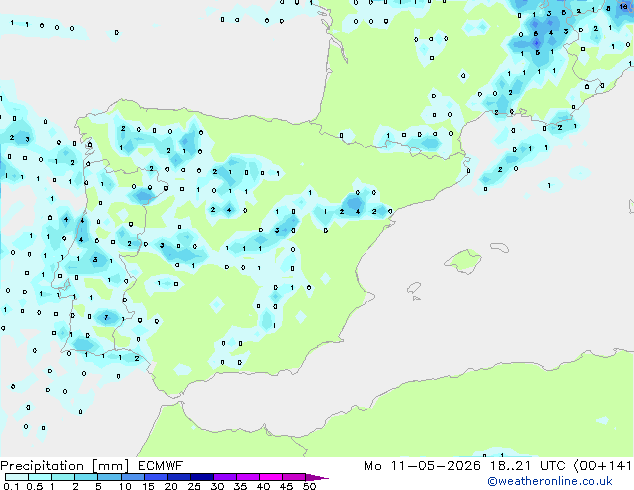Click the 25–30 mm navy legend swatch
Viewport: 634px width, 490px height.
[x=201, y=477]
